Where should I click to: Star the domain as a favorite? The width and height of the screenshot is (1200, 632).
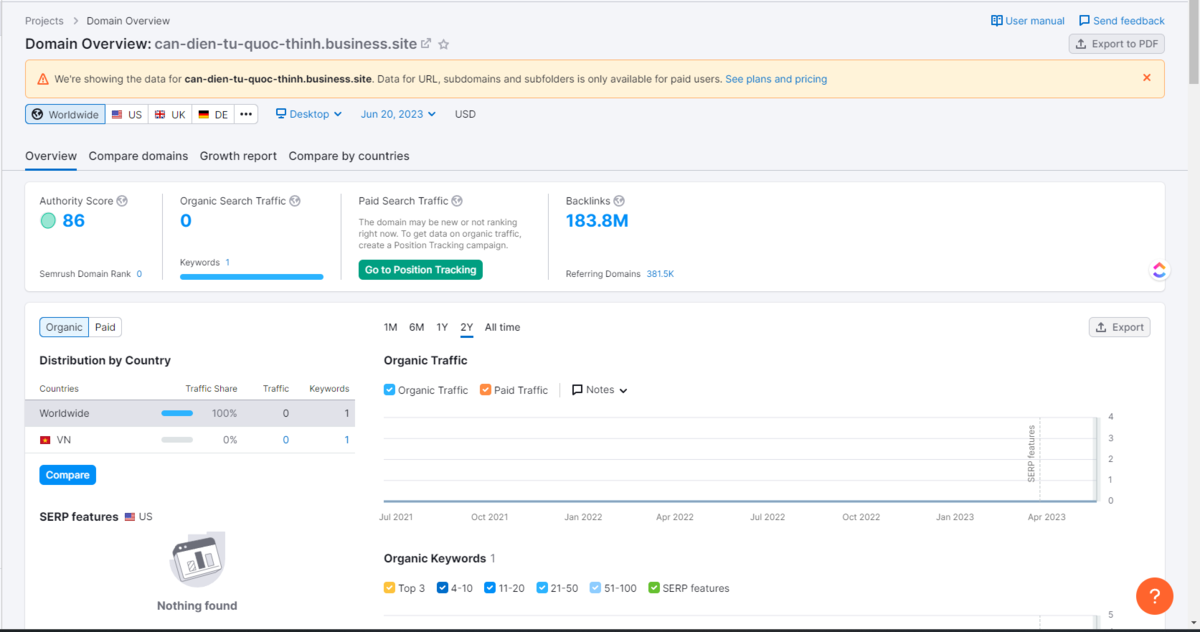click(444, 44)
